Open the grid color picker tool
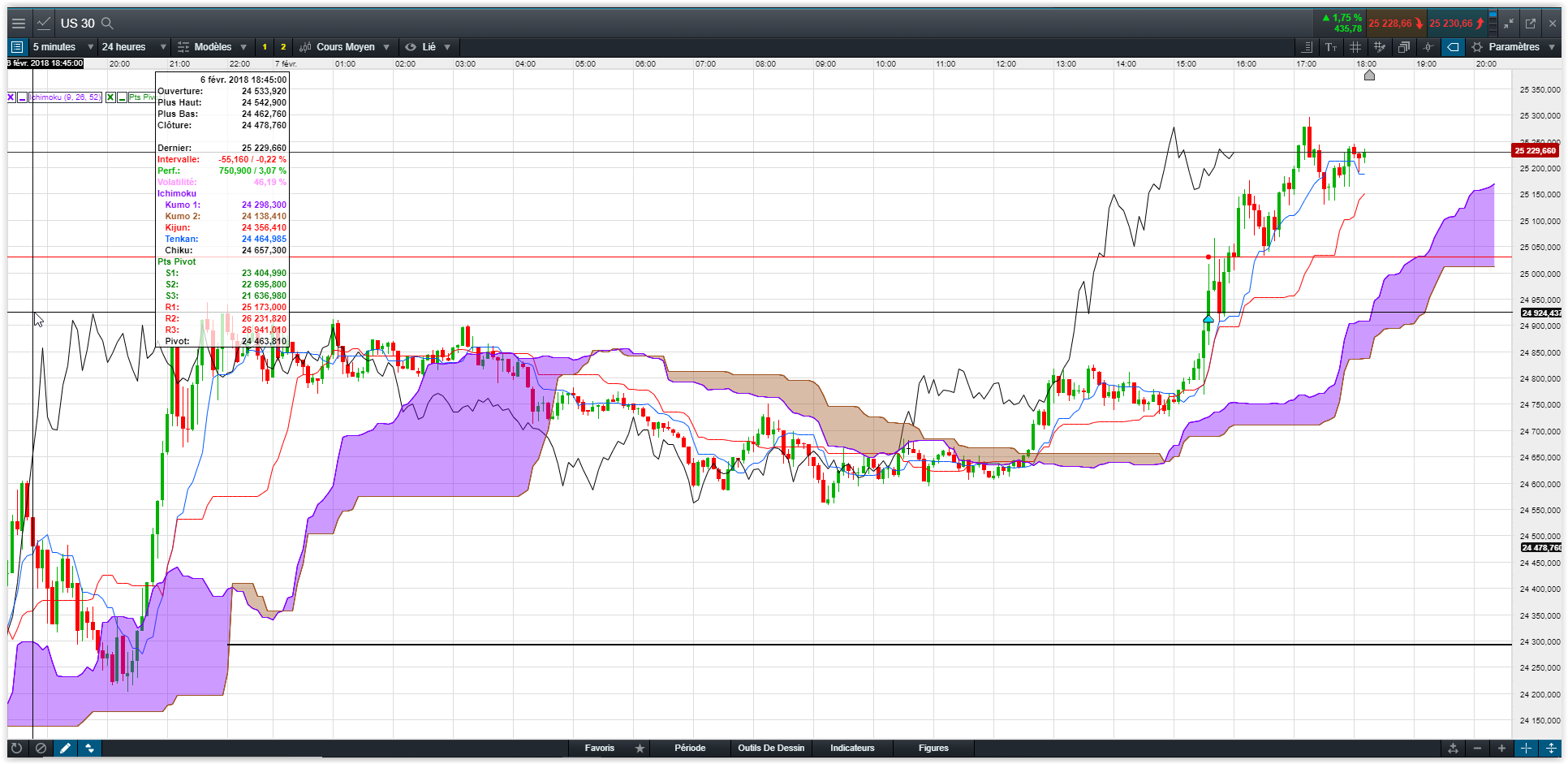 (x=1380, y=47)
